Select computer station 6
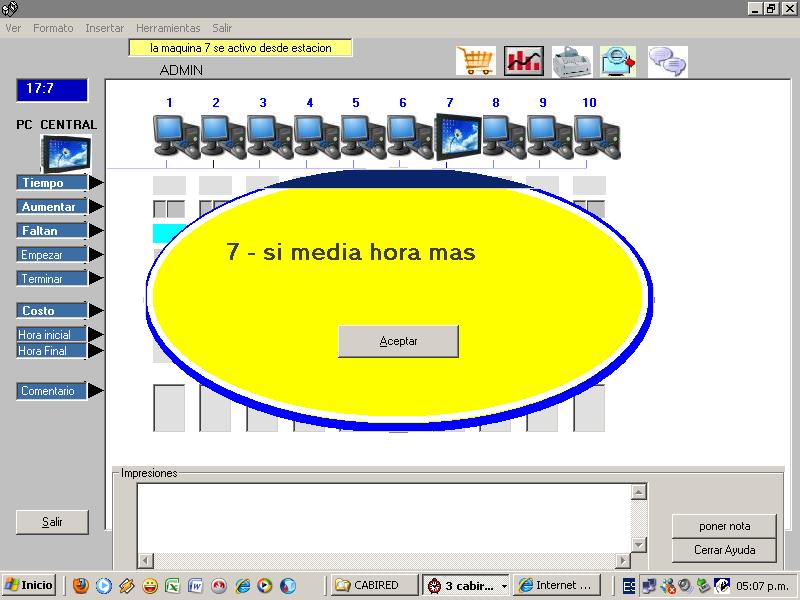800x600 pixels. 409,137
